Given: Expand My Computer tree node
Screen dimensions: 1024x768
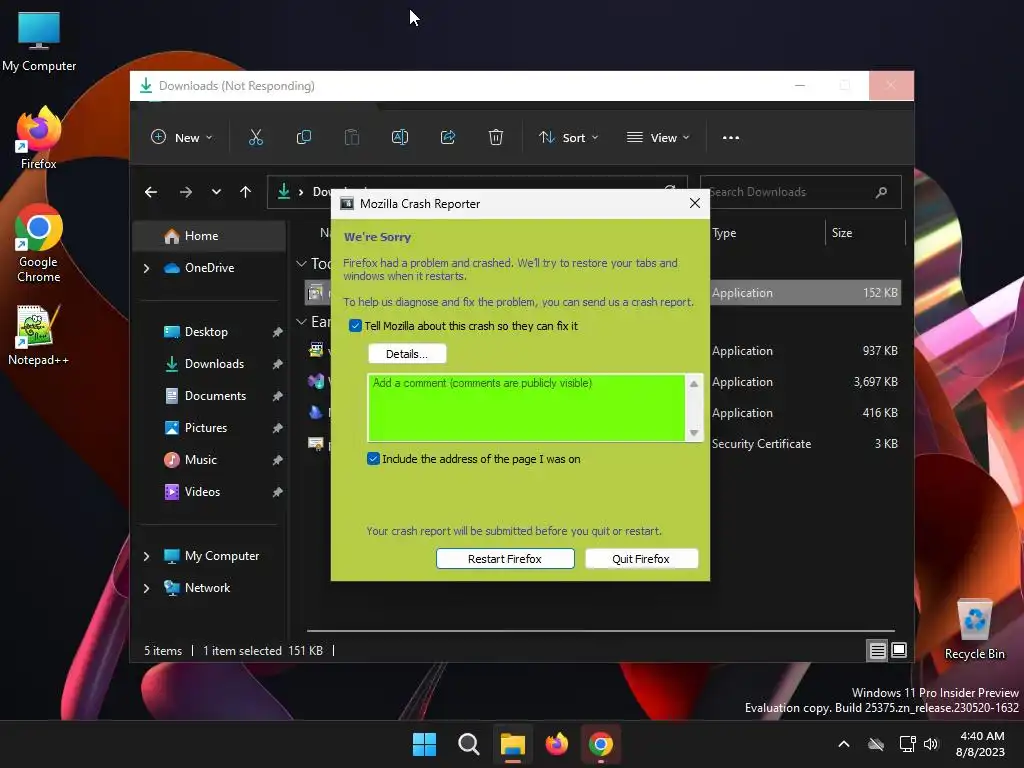Looking at the screenshot, I should 146,556.
